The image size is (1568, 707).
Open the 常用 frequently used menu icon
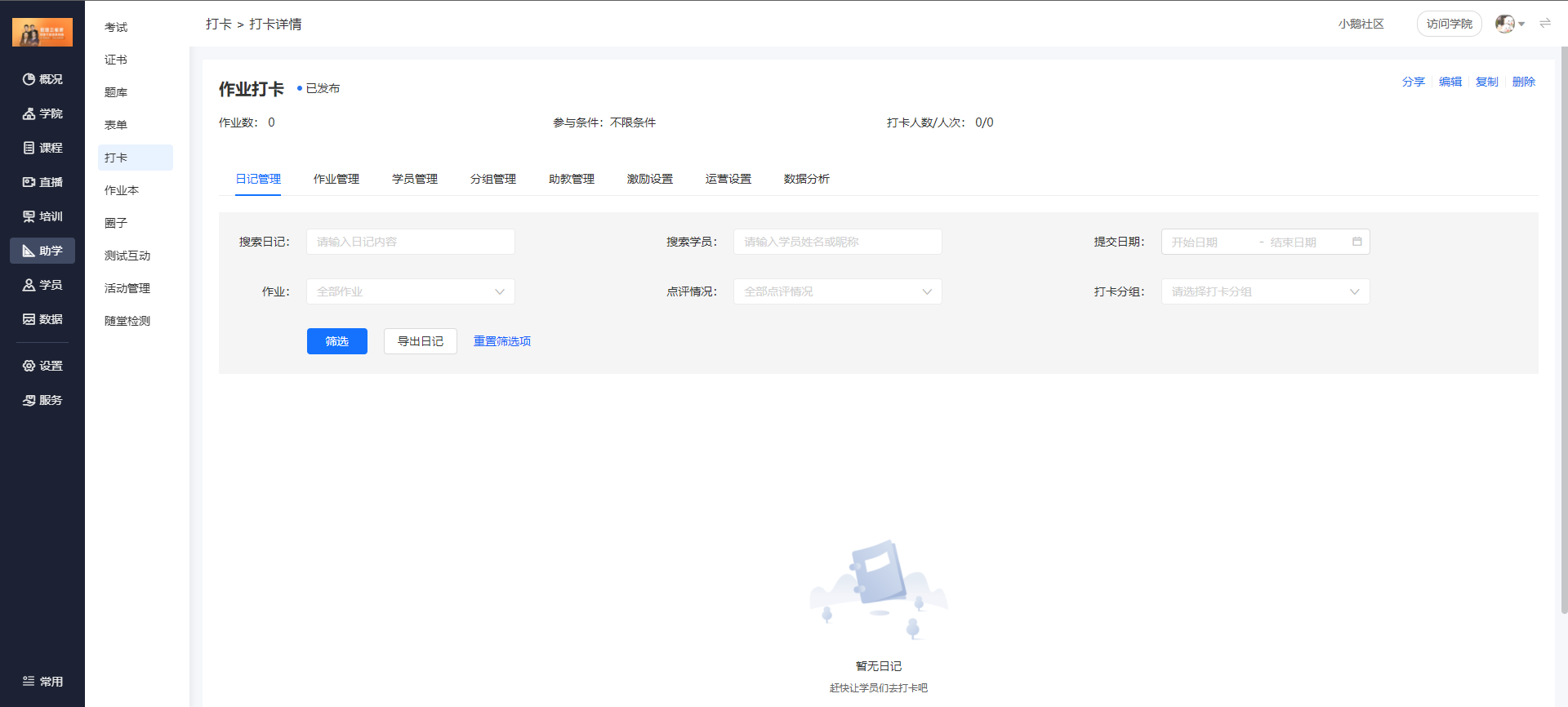pyautogui.click(x=29, y=681)
